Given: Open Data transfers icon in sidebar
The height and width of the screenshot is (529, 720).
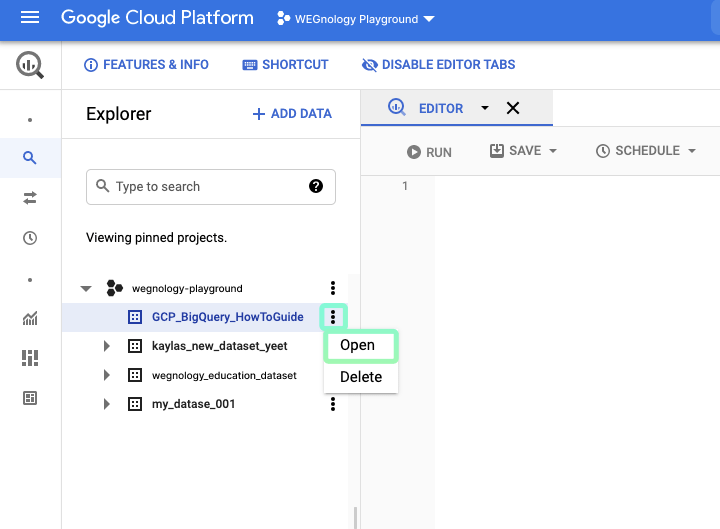Looking at the screenshot, I should pyautogui.click(x=30, y=198).
